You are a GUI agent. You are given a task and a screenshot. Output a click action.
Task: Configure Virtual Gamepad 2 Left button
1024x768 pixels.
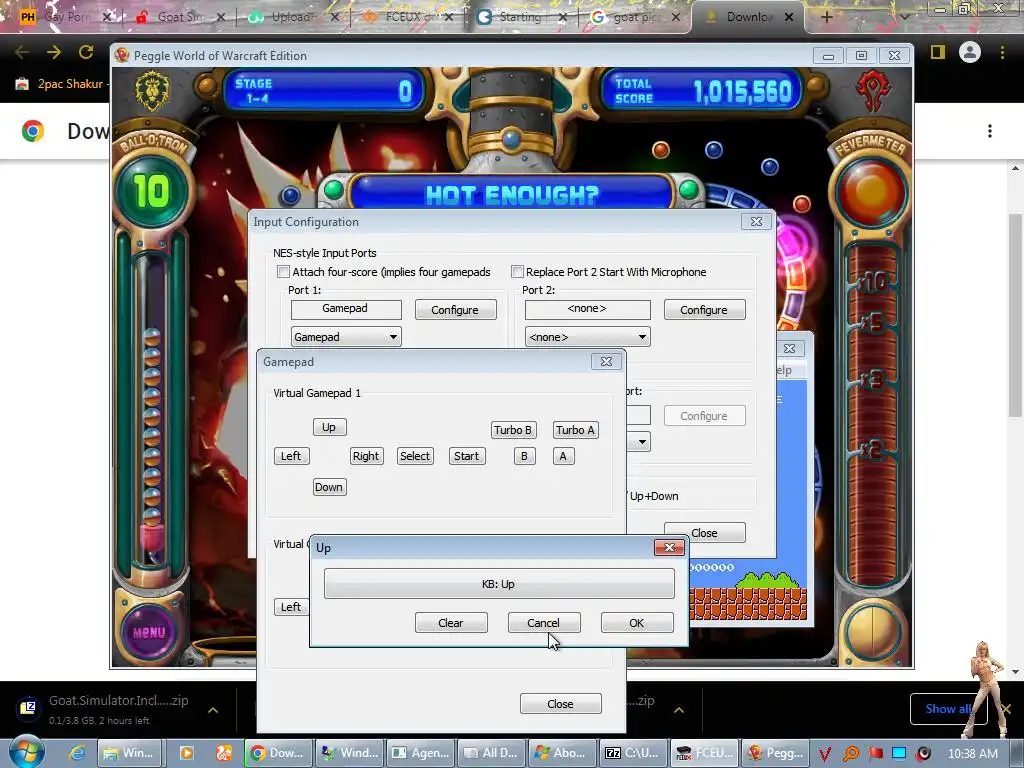click(291, 607)
